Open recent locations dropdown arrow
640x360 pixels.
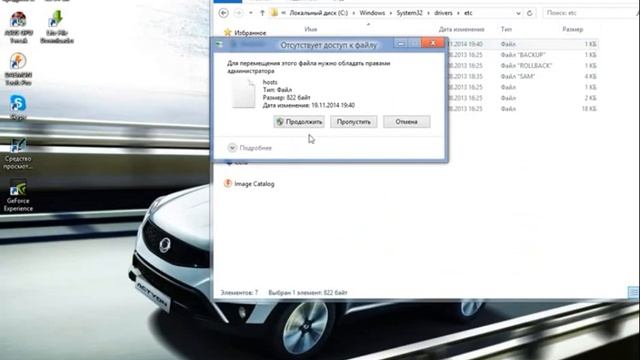coord(251,13)
